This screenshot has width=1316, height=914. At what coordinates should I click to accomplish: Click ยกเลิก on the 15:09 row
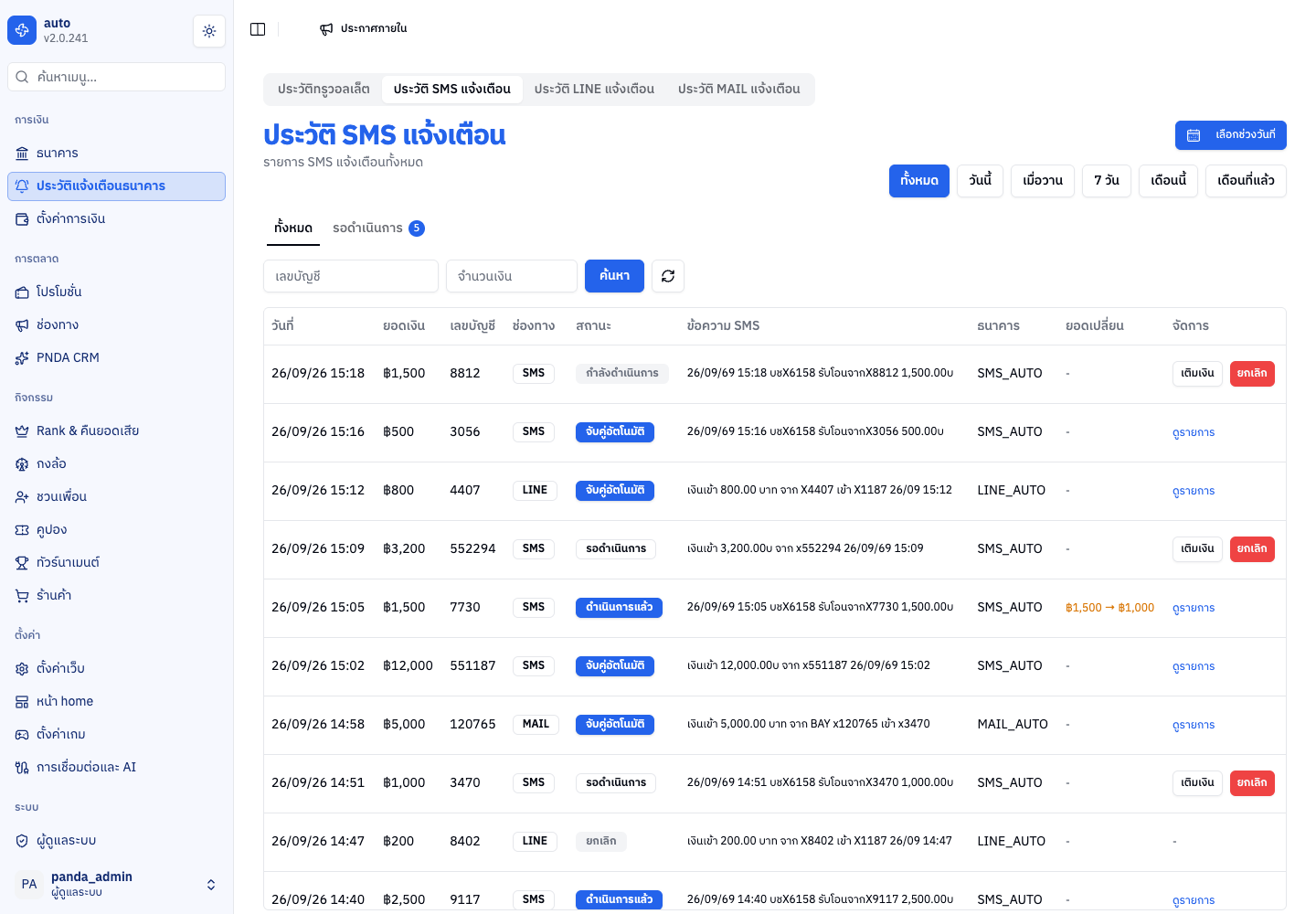1252,549
